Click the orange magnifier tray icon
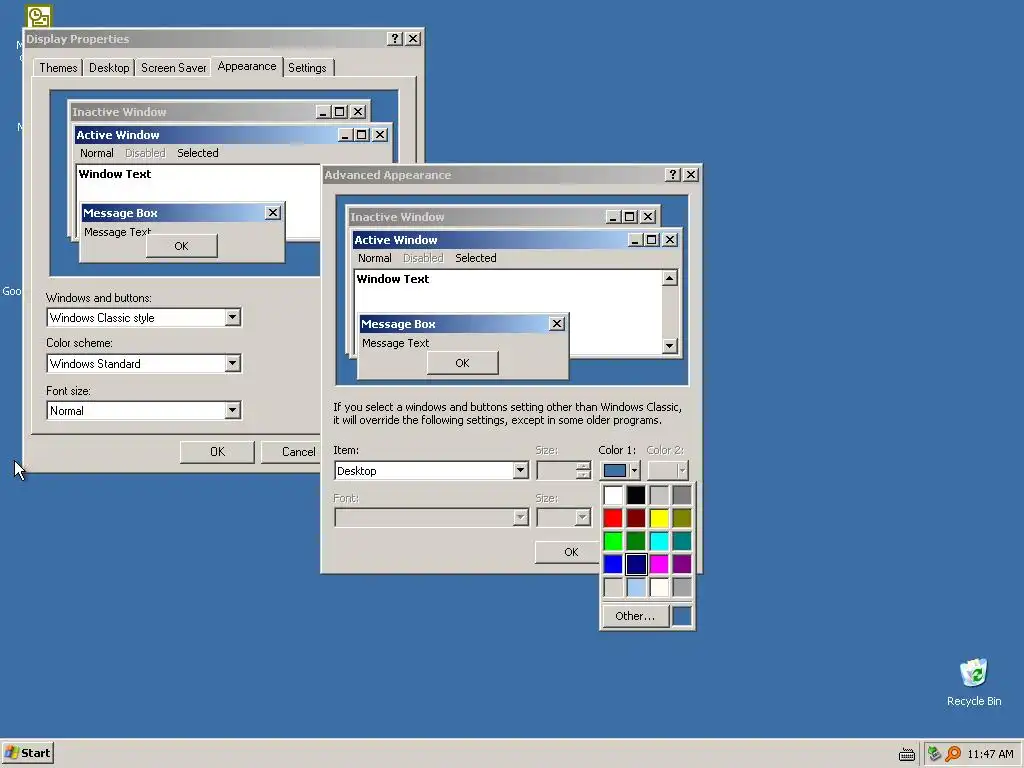This screenshot has width=1024, height=768. (953, 754)
